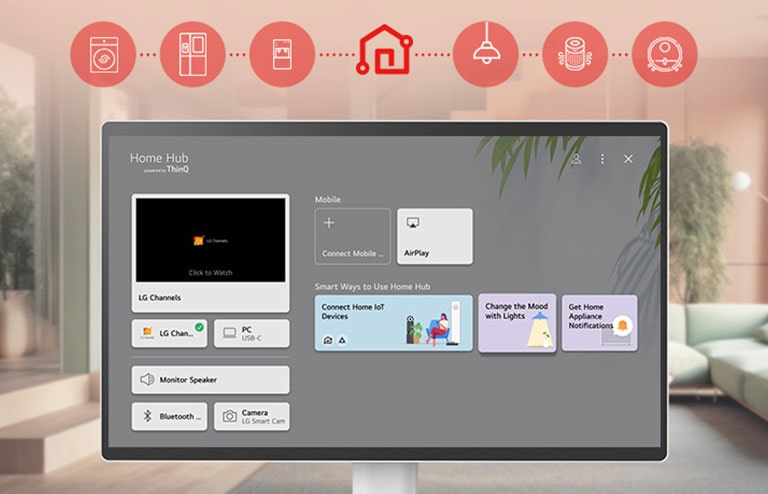Screen dimensions: 768x494
Task: Click the washing machine icon
Action: pyautogui.click(x=103, y=54)
